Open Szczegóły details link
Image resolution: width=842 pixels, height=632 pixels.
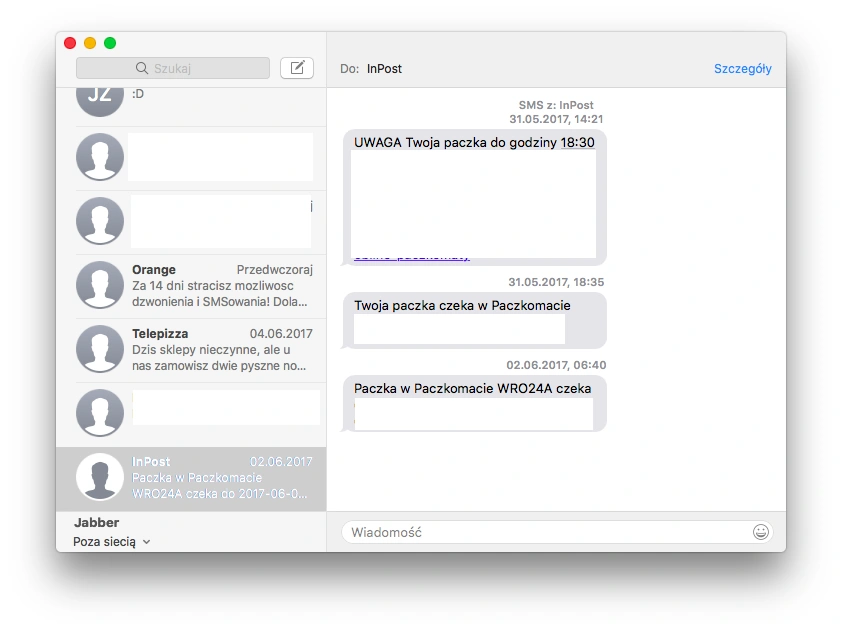click(x=743, y=69)
